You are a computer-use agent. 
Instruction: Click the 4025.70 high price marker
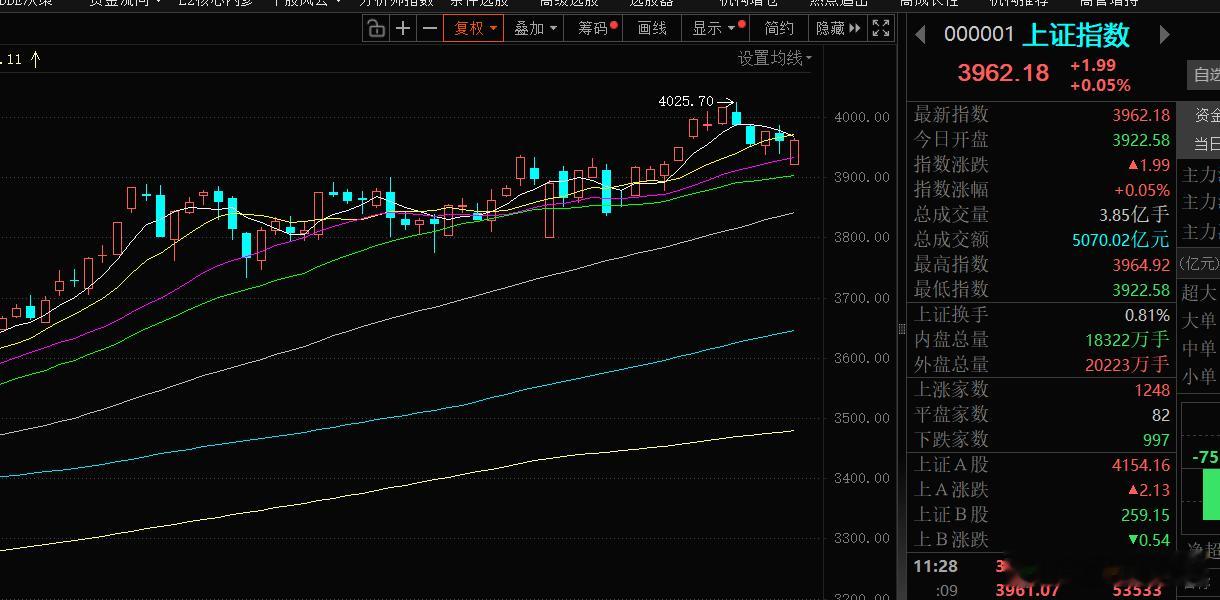[686, 101]
